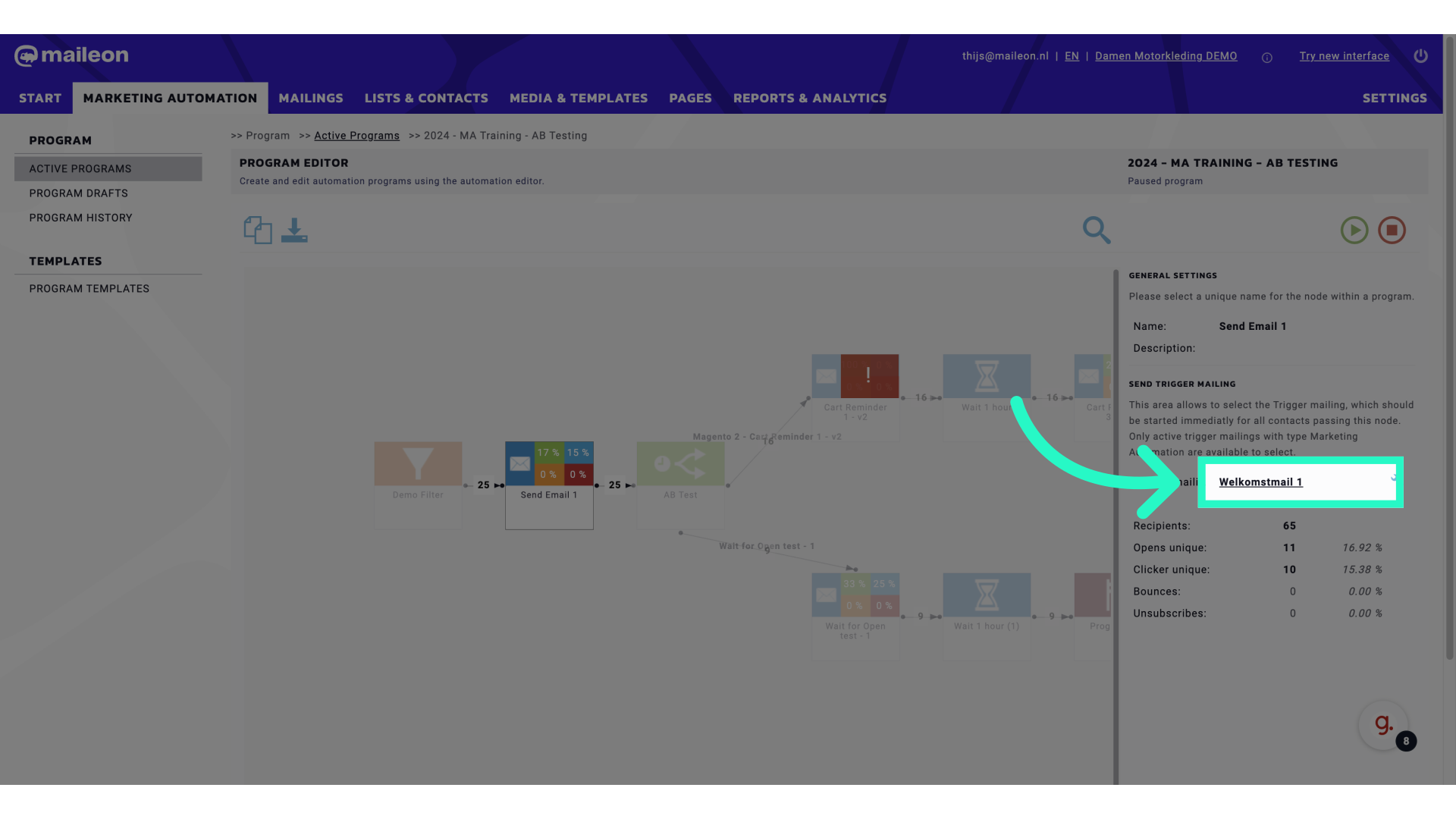Viewport: 1456px width, 819px height.
Task: Click the stop button to halt program
Action: 1391,230
